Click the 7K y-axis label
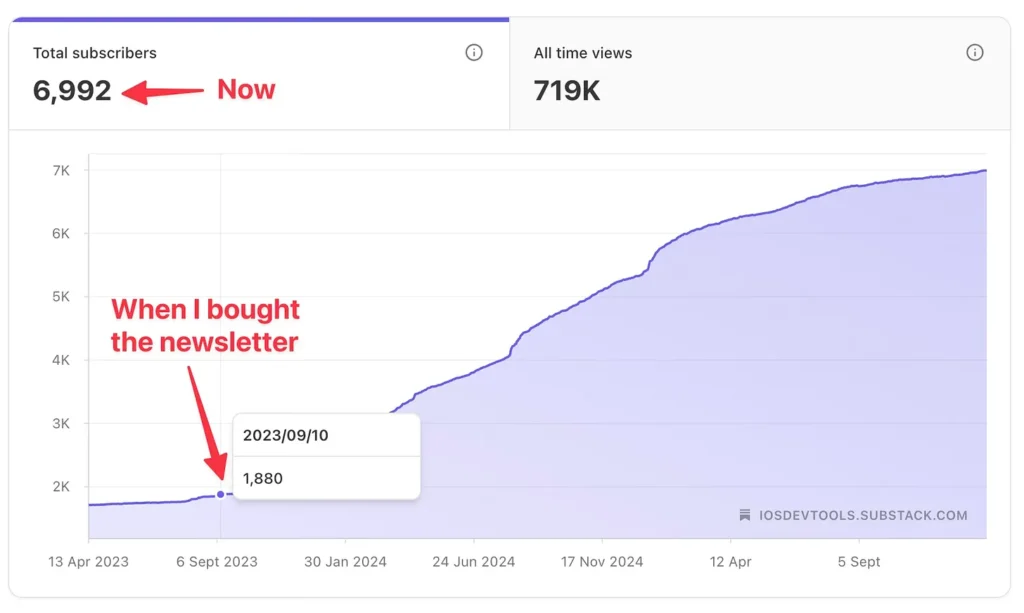Screen dimensions: 1024x613 (x=61, y=170)
